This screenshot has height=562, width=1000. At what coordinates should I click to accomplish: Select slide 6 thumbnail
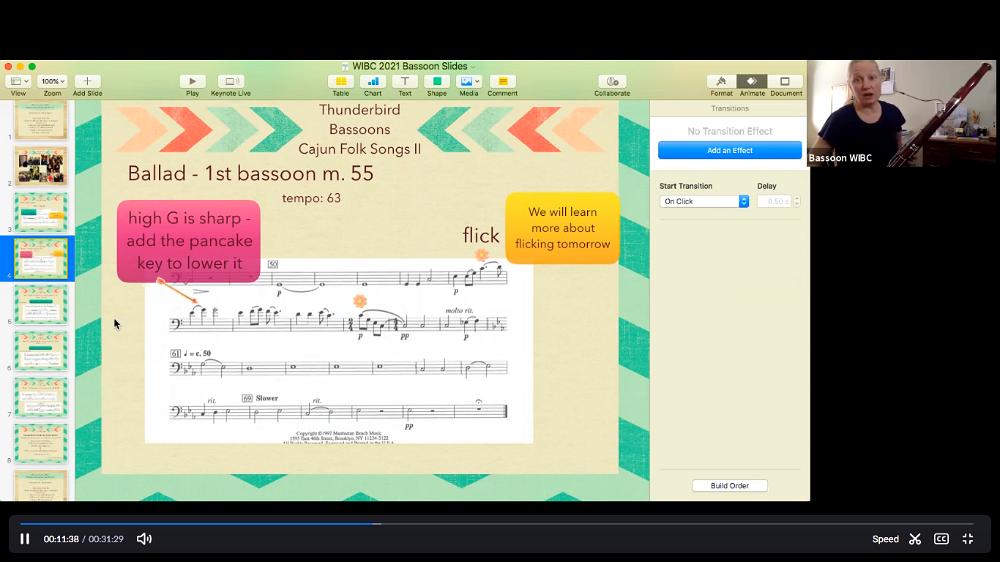(41, 351)
